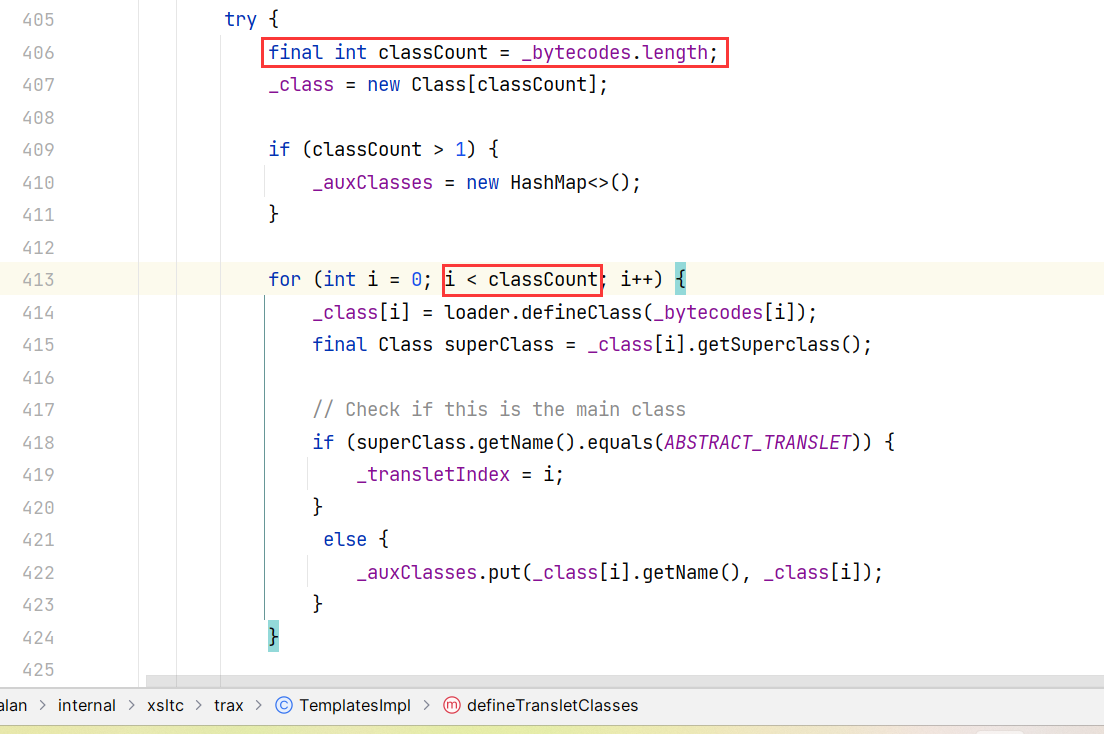Open the internal package breadcrumb
This screenshot has height=734, width=1104.
click(87, 705)
